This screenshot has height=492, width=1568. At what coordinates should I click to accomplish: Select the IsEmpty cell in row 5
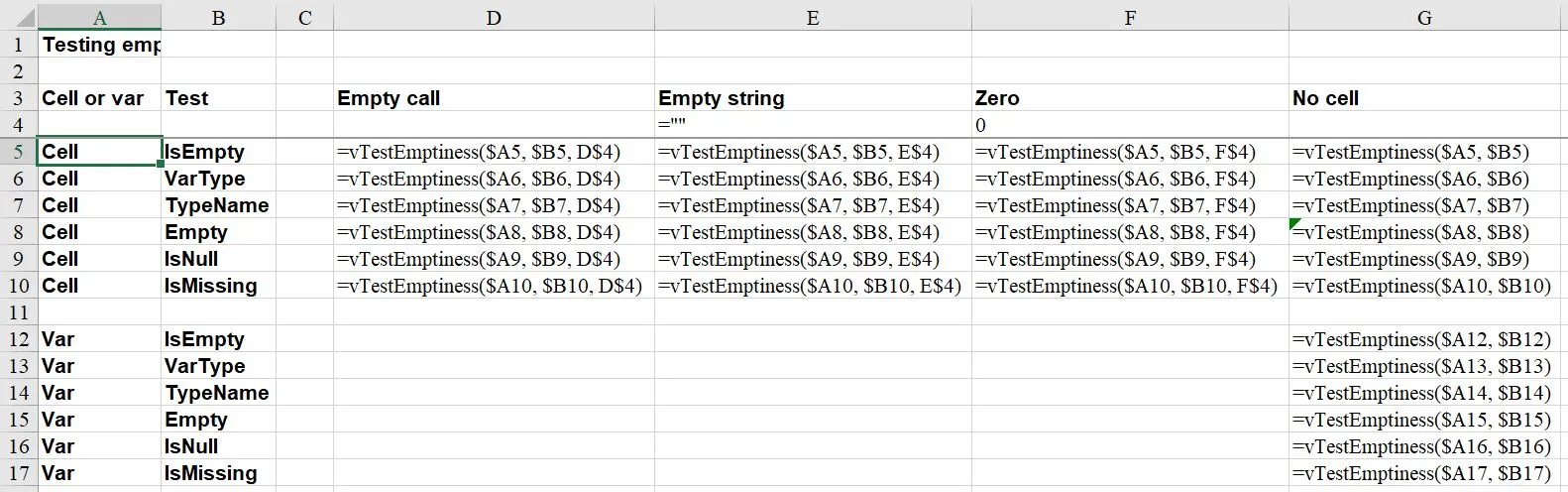(204, 152)
